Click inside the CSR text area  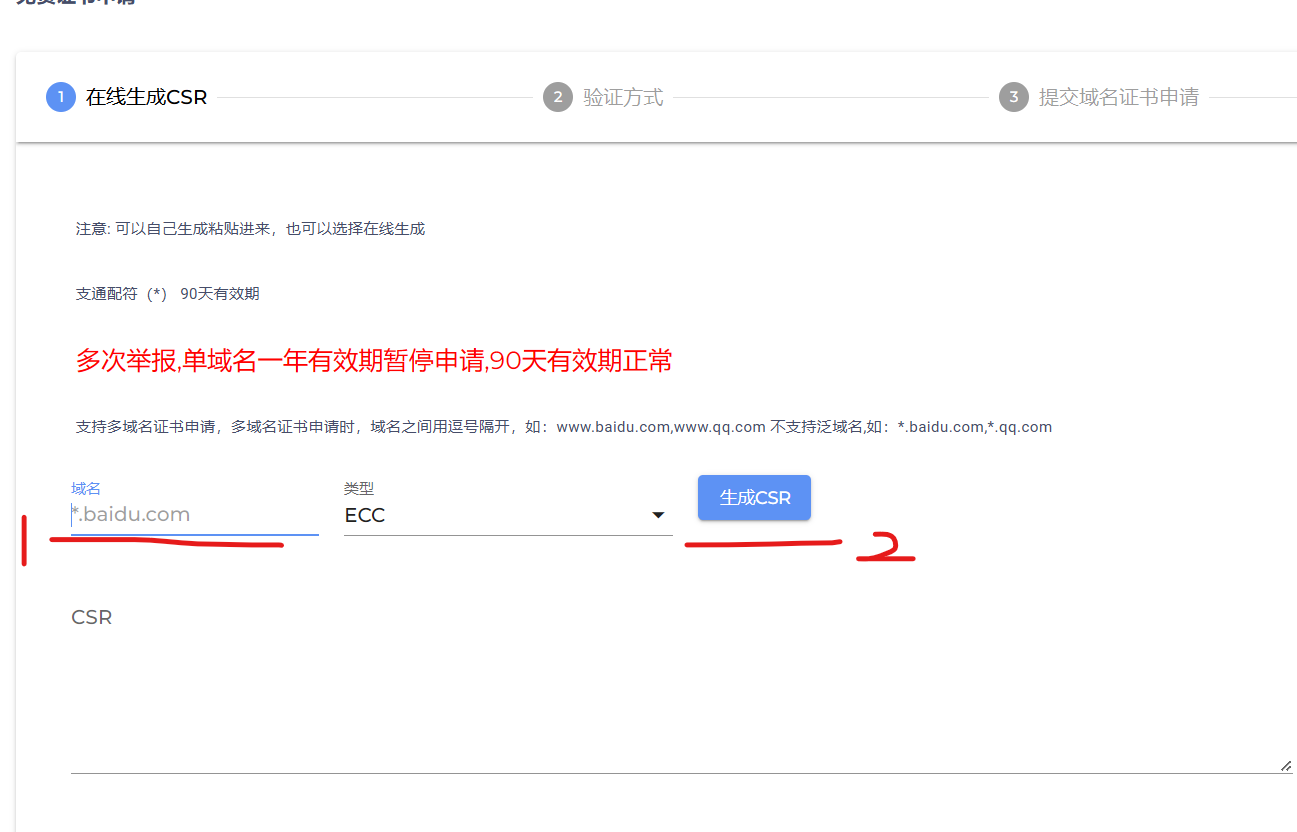(x=681, y=690)
